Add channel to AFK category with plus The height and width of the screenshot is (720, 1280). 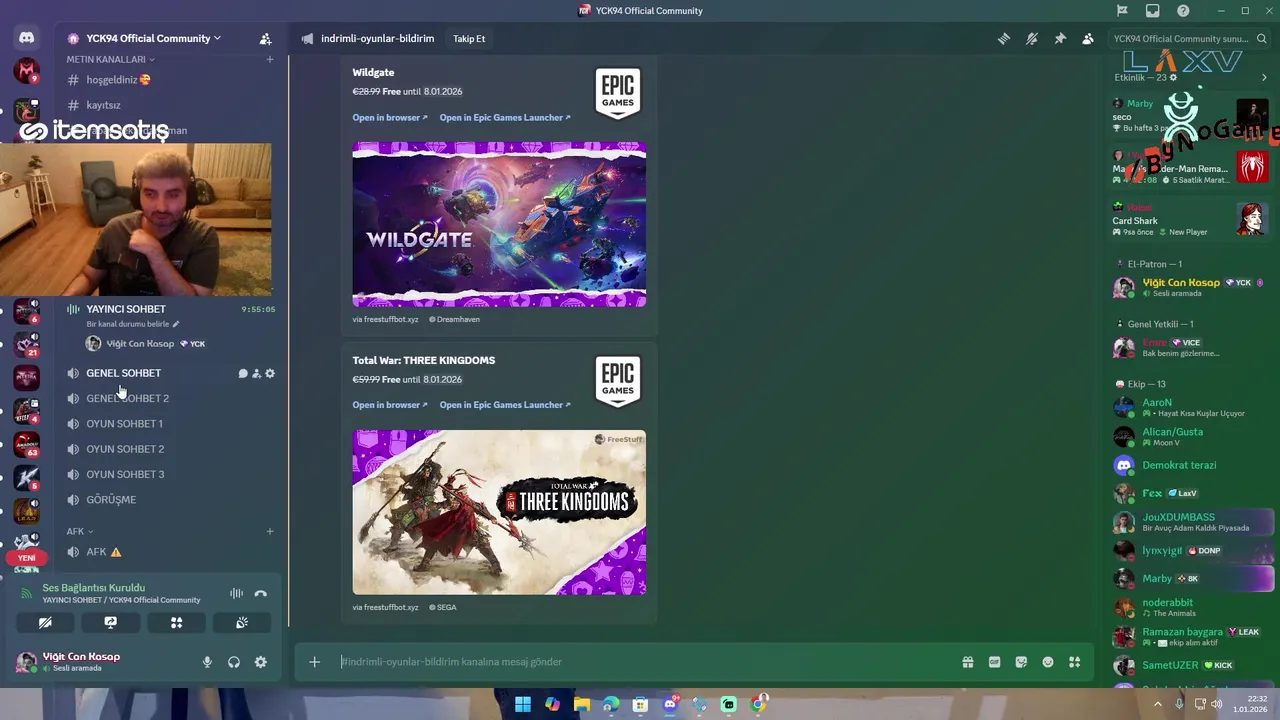coord(269,532)
